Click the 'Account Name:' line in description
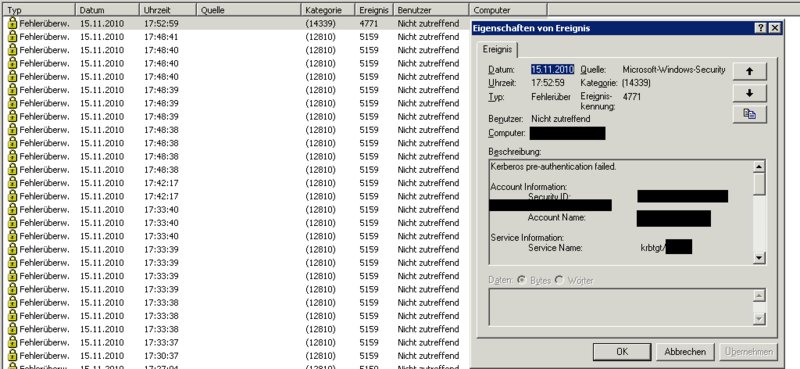The width and height of the screenshot is (800, 369). tap(557, 217)
